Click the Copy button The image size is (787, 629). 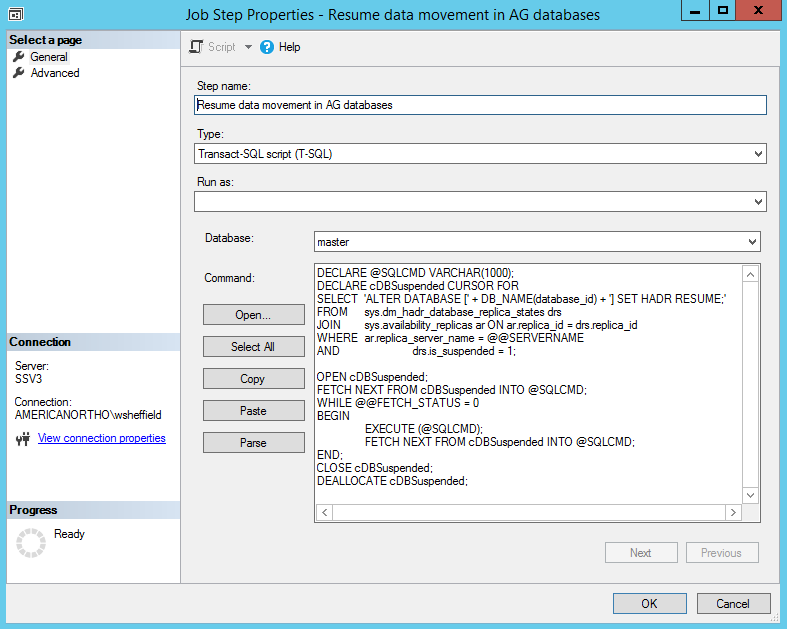click(253, 379)
